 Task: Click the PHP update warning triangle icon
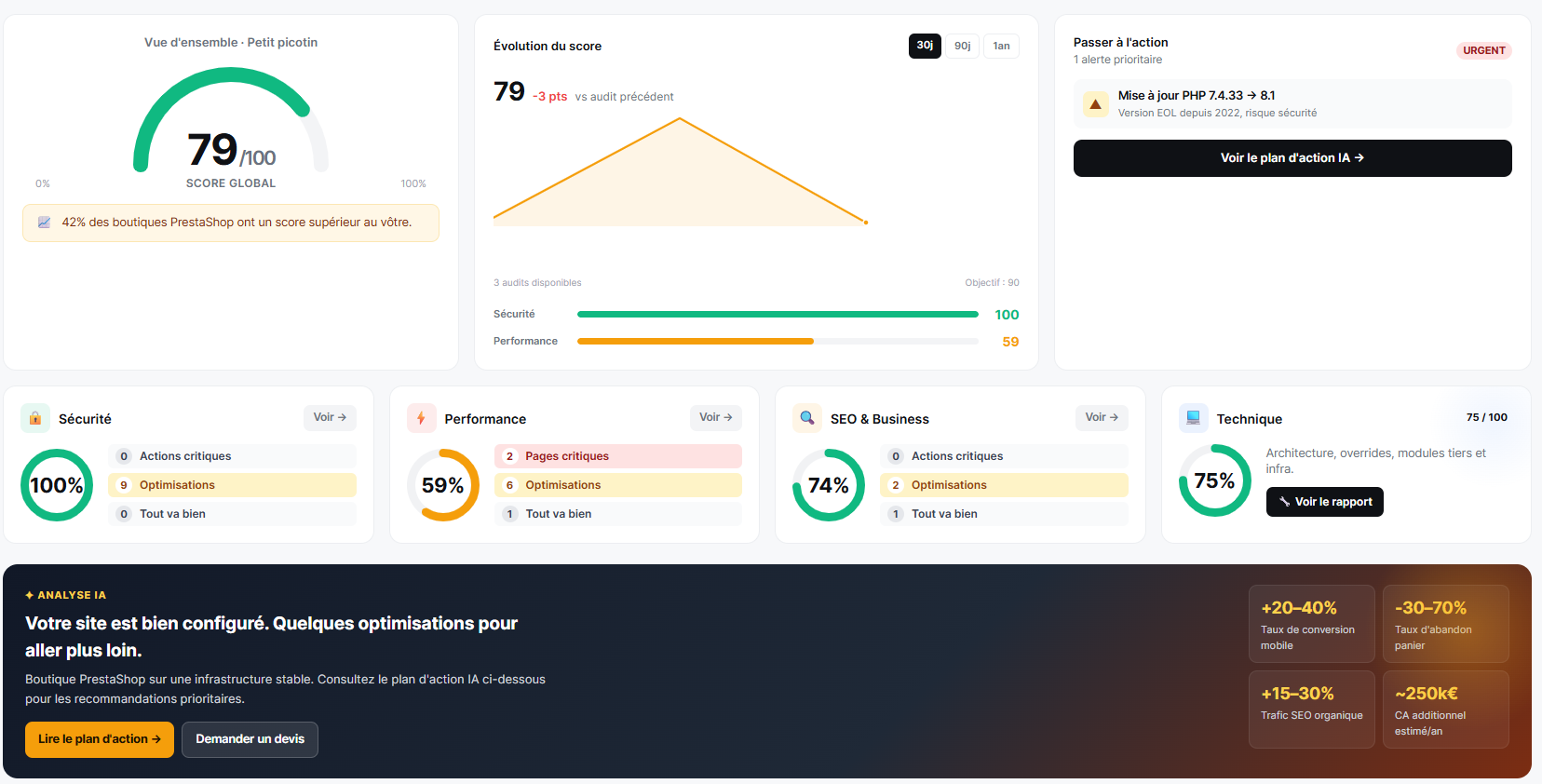(1096, 104)
